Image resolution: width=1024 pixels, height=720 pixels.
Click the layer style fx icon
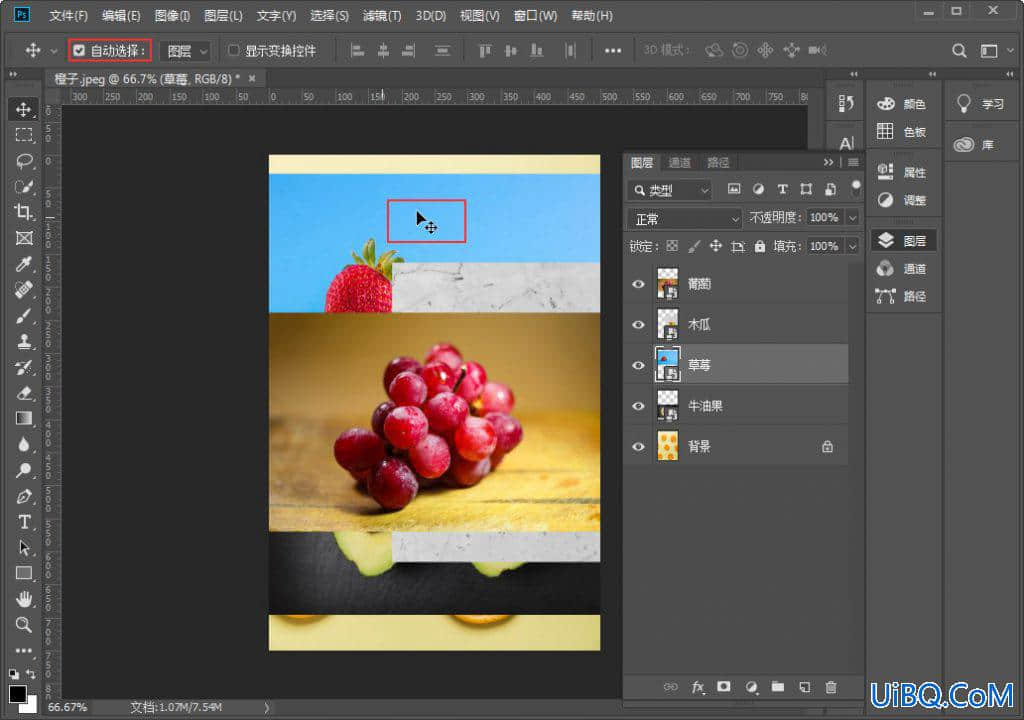click(697, 687)
